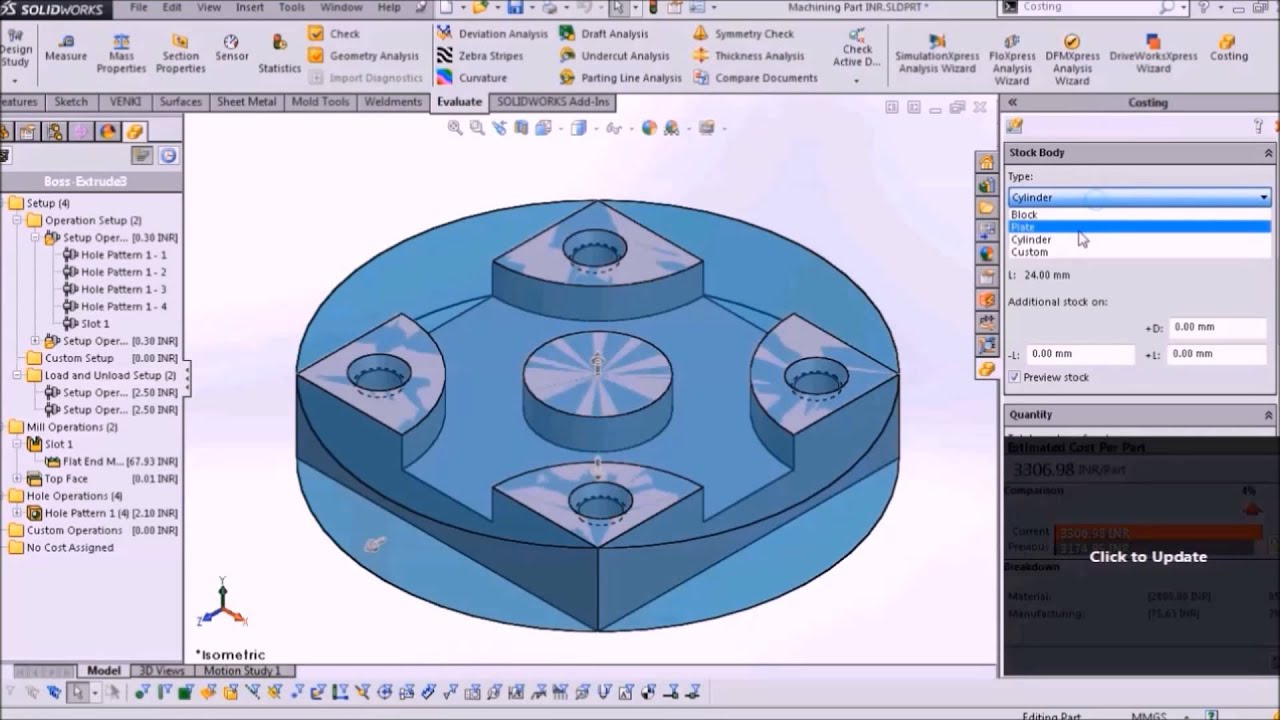Viewport: 1280px width, 720px height.
Task: Choose Custom stock type option
Action: 1139,252
